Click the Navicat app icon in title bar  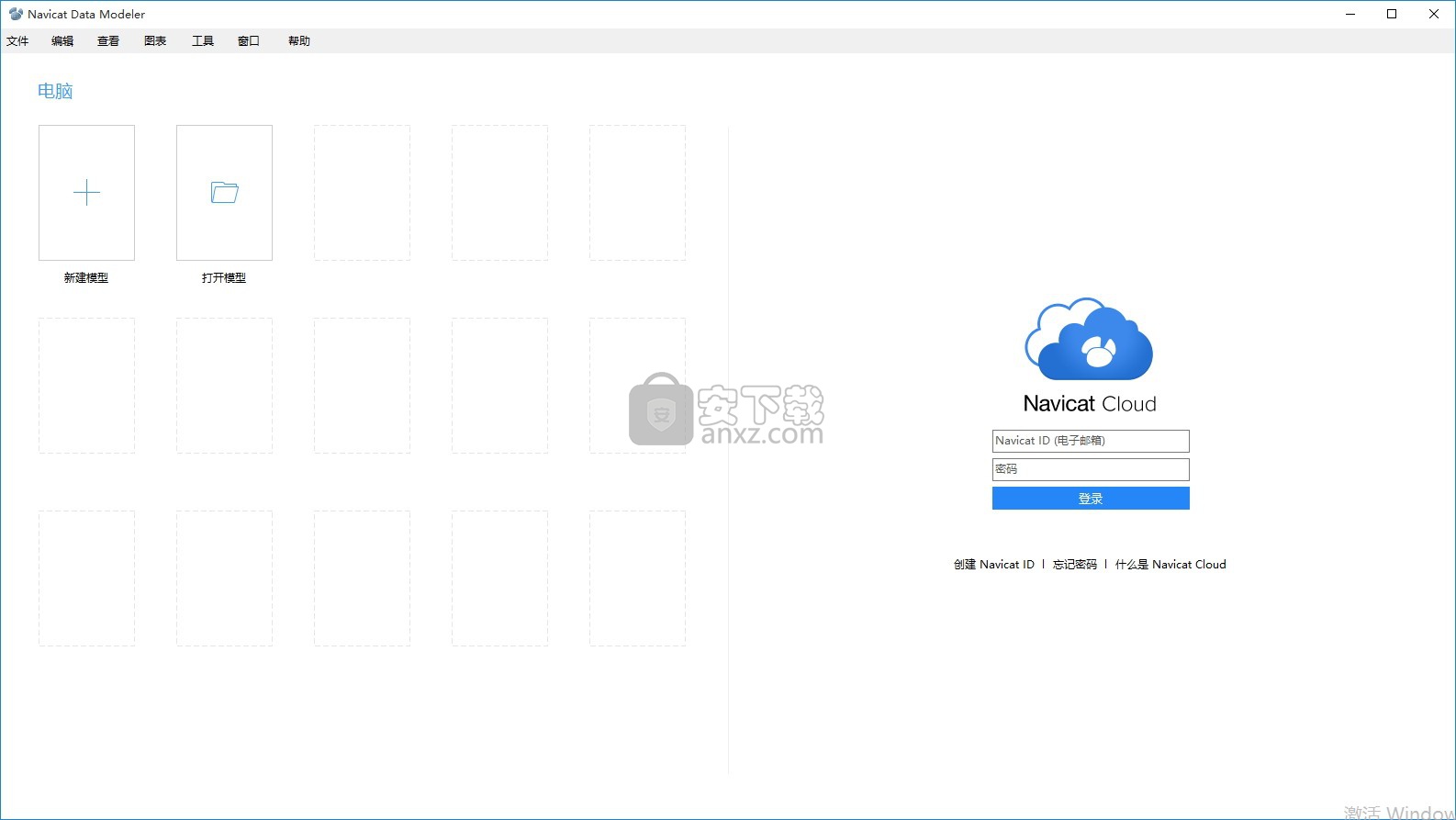(16, 14)
